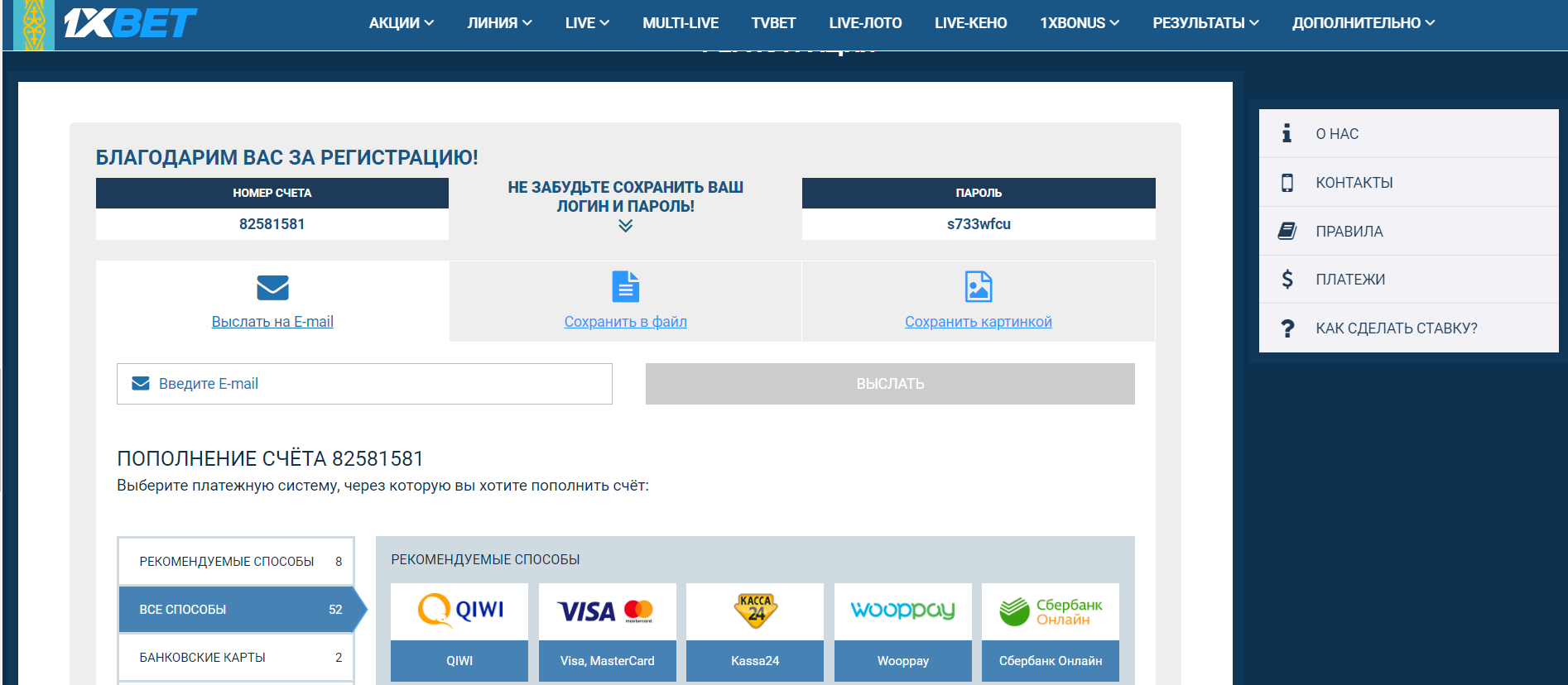
Task: Choose the Сбербанк Онлайн payment logo
Action: 1050,611
